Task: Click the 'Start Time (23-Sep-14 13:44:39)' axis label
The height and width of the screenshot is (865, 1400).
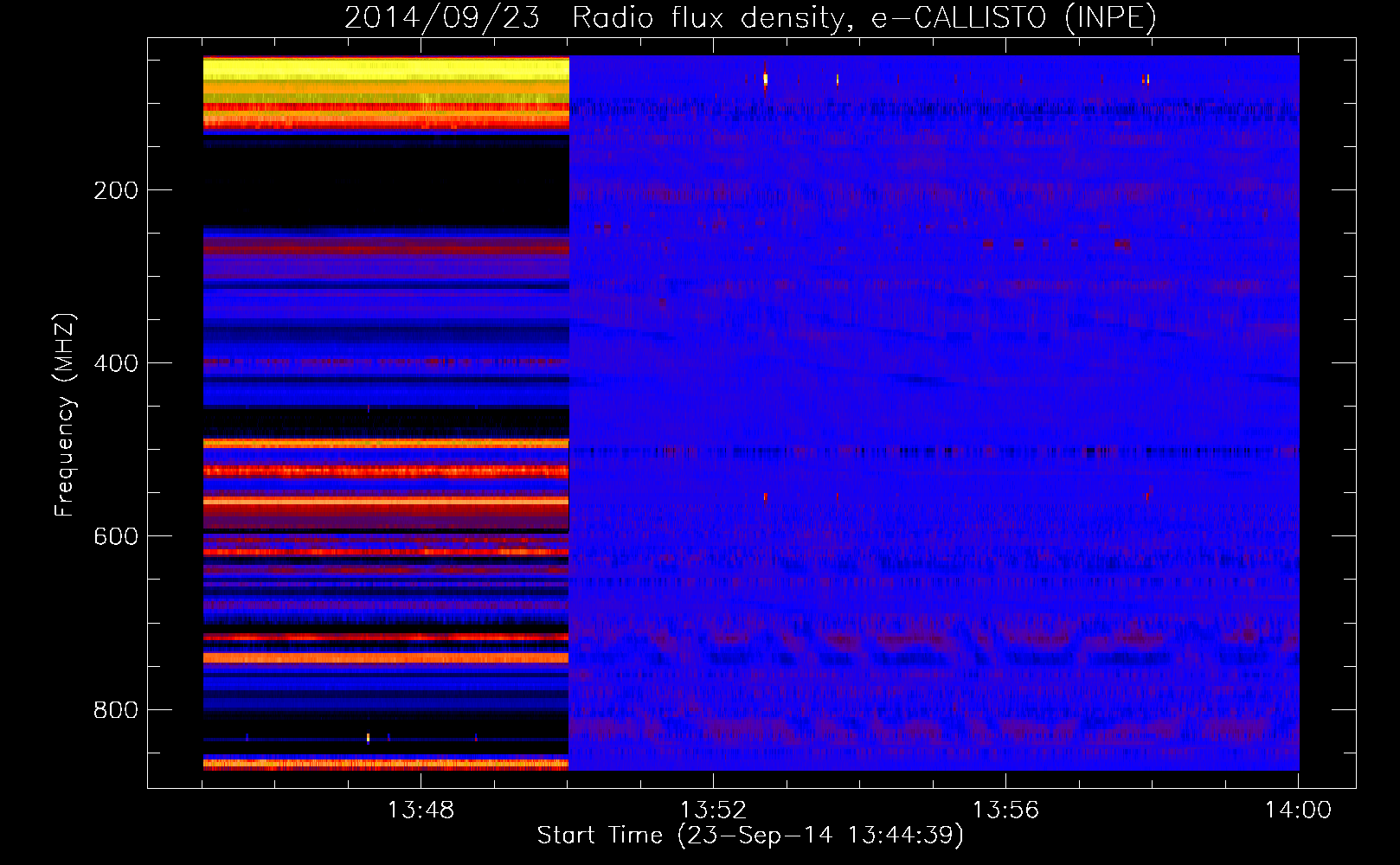Action: pyautogui.click(x=750, y=836)
